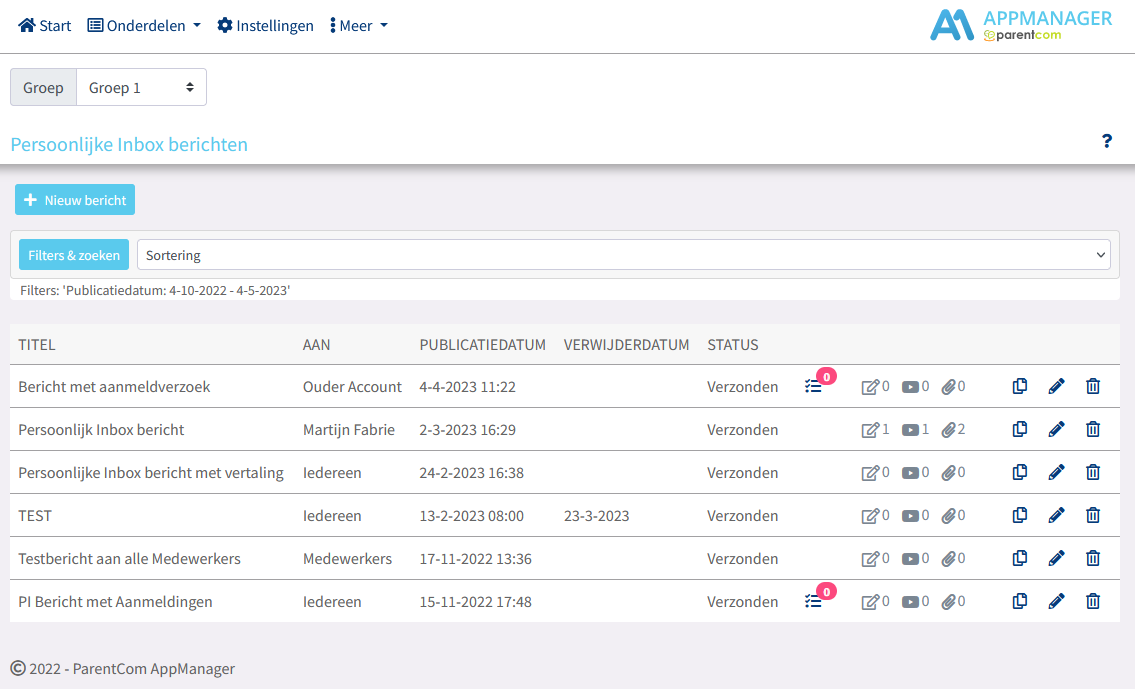Click the TITEL column header
The image size is (1135, 689).
(37, 344)
